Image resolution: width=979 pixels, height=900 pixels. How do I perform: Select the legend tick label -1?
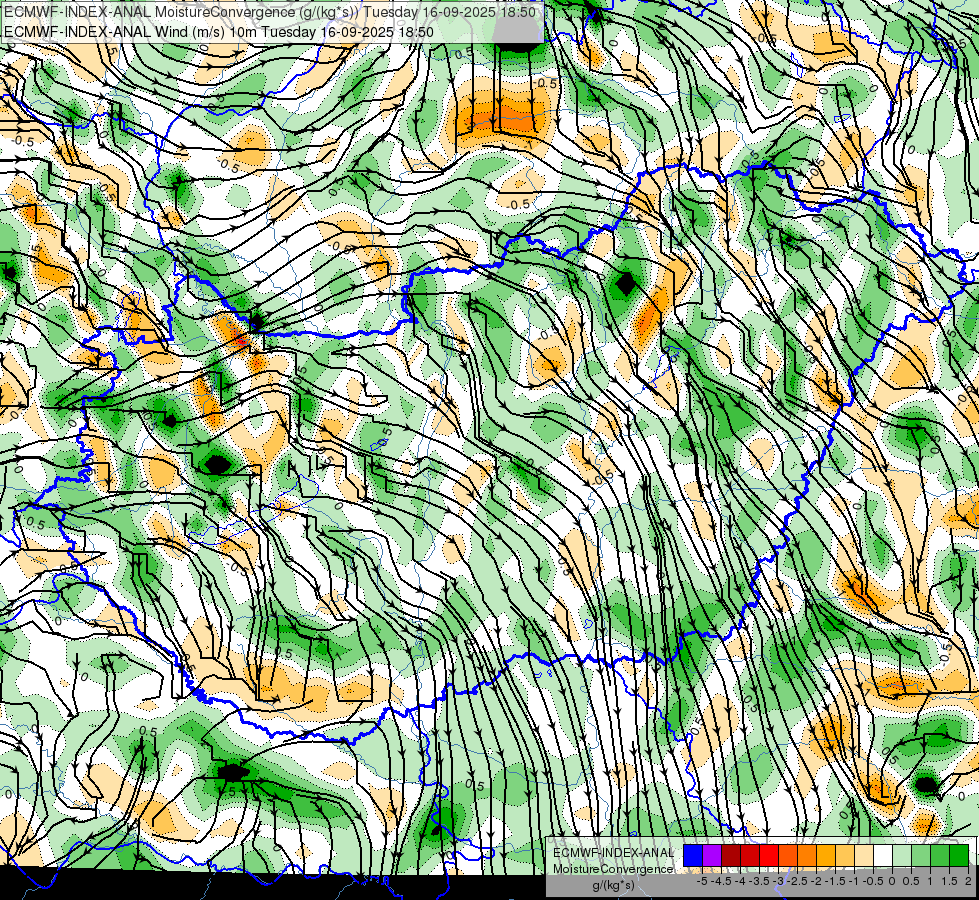tap(854, 881)
